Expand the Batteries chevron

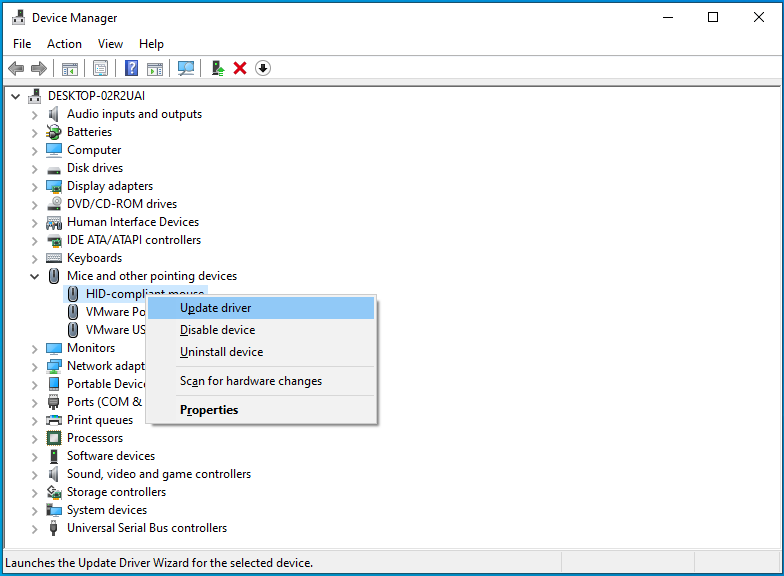[34, 133]
